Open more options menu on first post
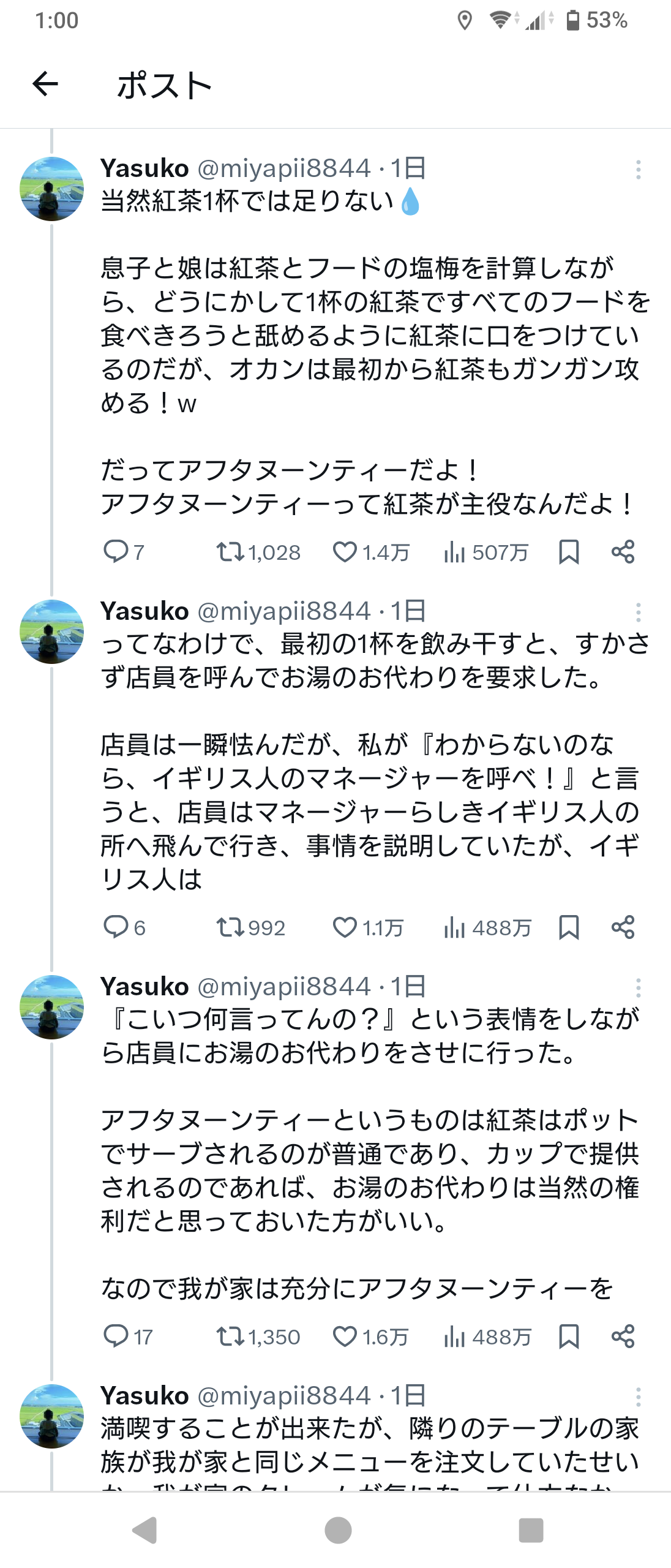 pyautogui.click(x=638, y=170)
